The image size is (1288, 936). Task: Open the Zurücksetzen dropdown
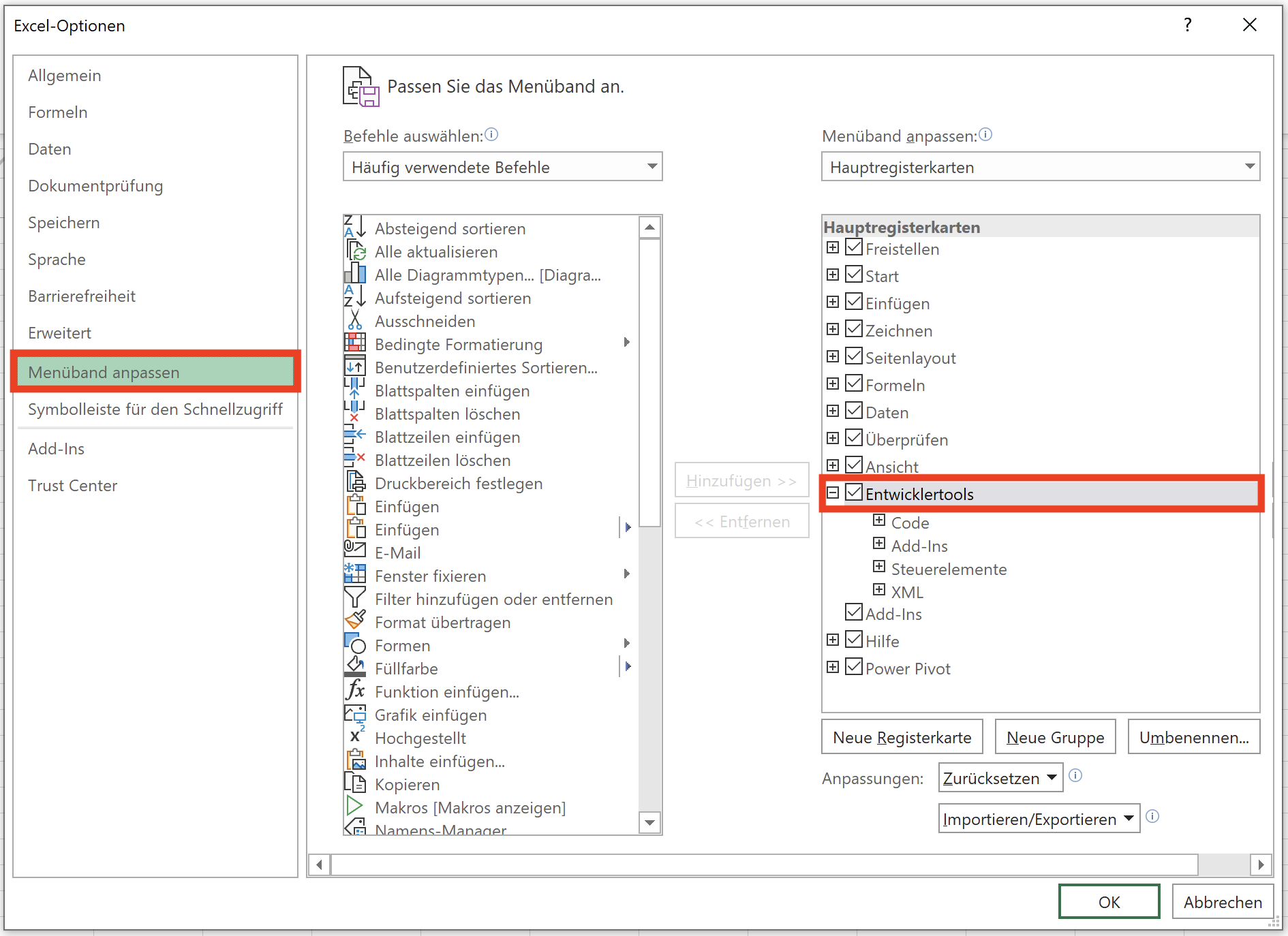1000,778
